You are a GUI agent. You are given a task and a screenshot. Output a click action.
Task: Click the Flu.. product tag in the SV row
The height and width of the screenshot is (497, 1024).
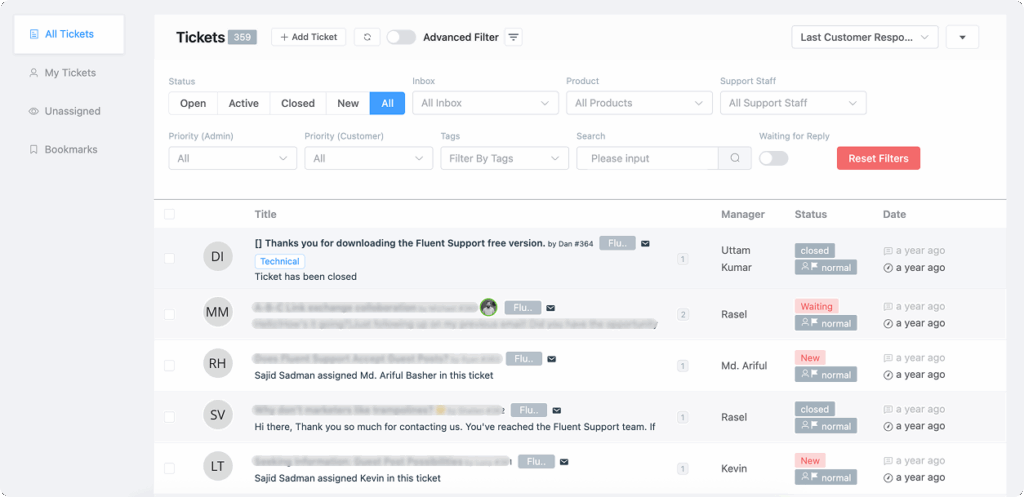[x=529, y=411]
